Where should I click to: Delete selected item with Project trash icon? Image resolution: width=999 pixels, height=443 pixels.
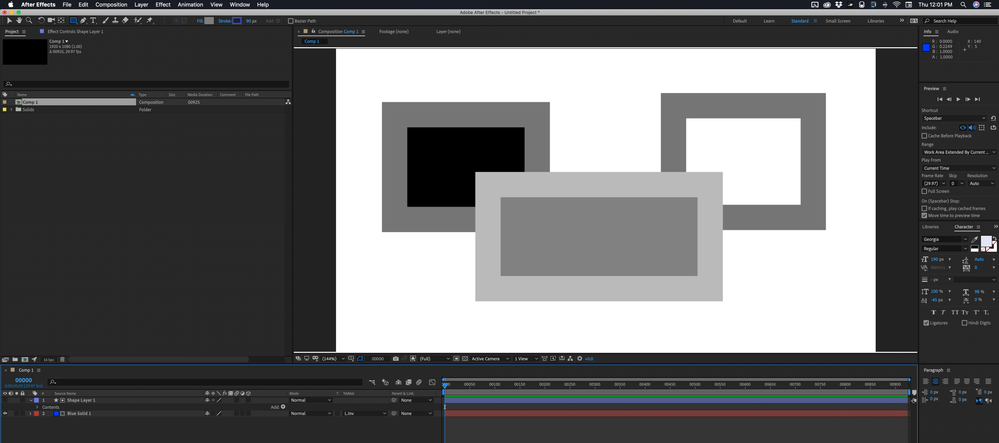(62, 359)
